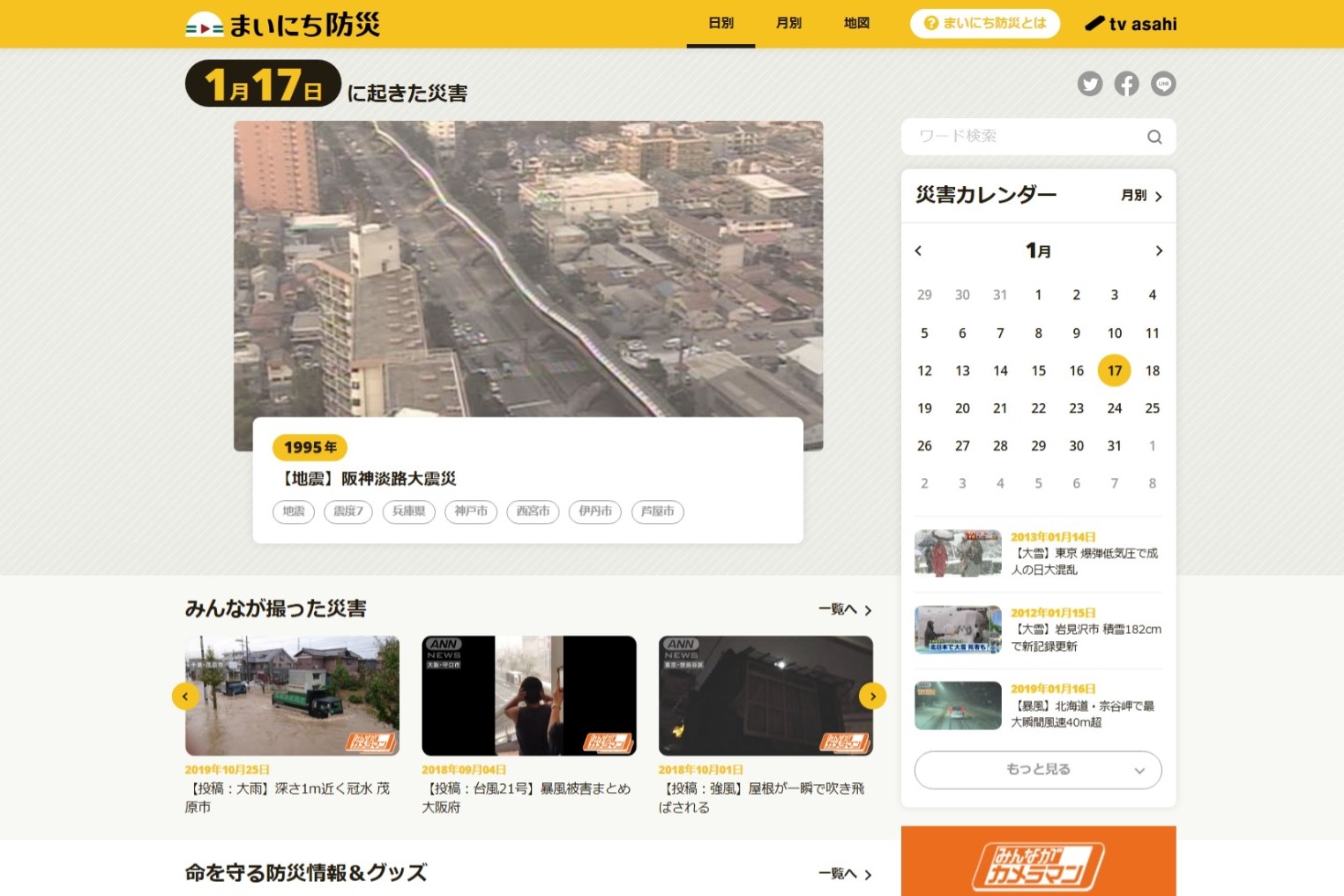Image resolution: width=1344 pixels, height=896 pixels.
Task: Select the 神戸市 tag
Action: click(471, 511)
